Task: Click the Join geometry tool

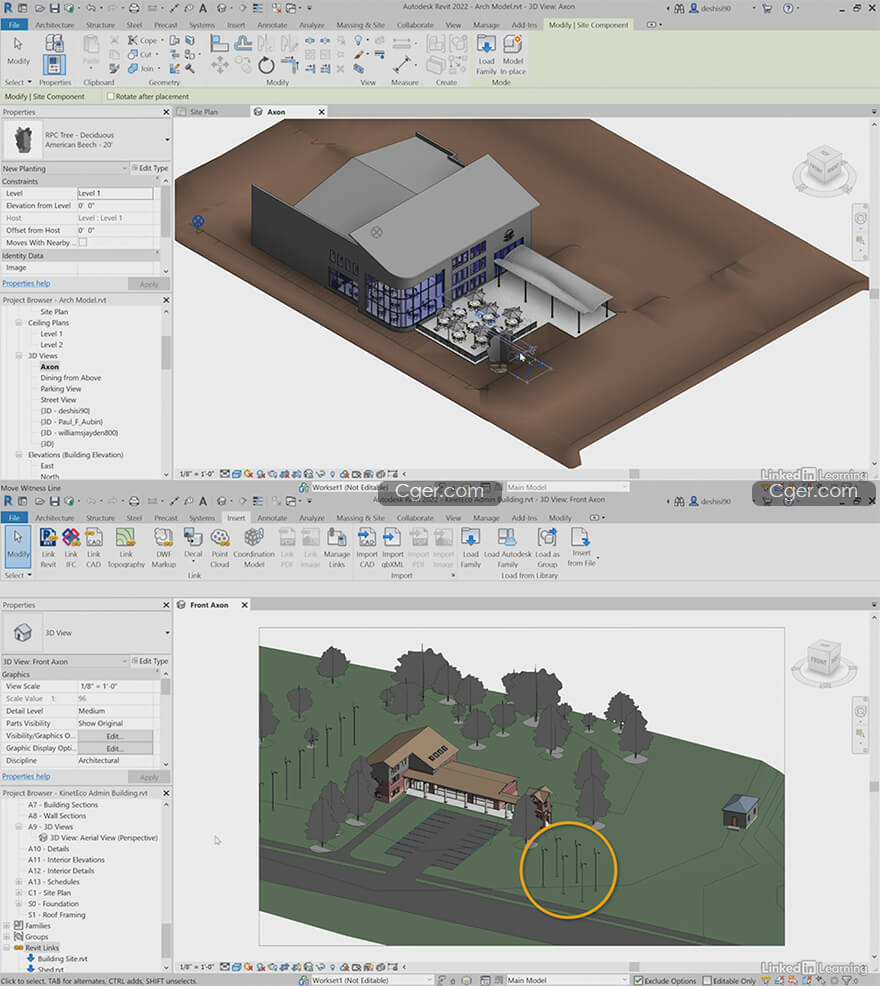Action: [x=142, y=69]
